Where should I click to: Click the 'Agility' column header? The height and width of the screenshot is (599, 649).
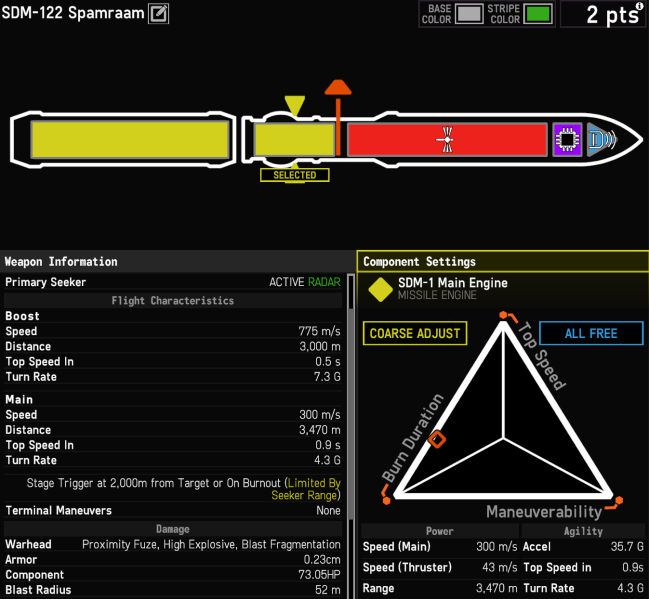[x=583, y=531]
